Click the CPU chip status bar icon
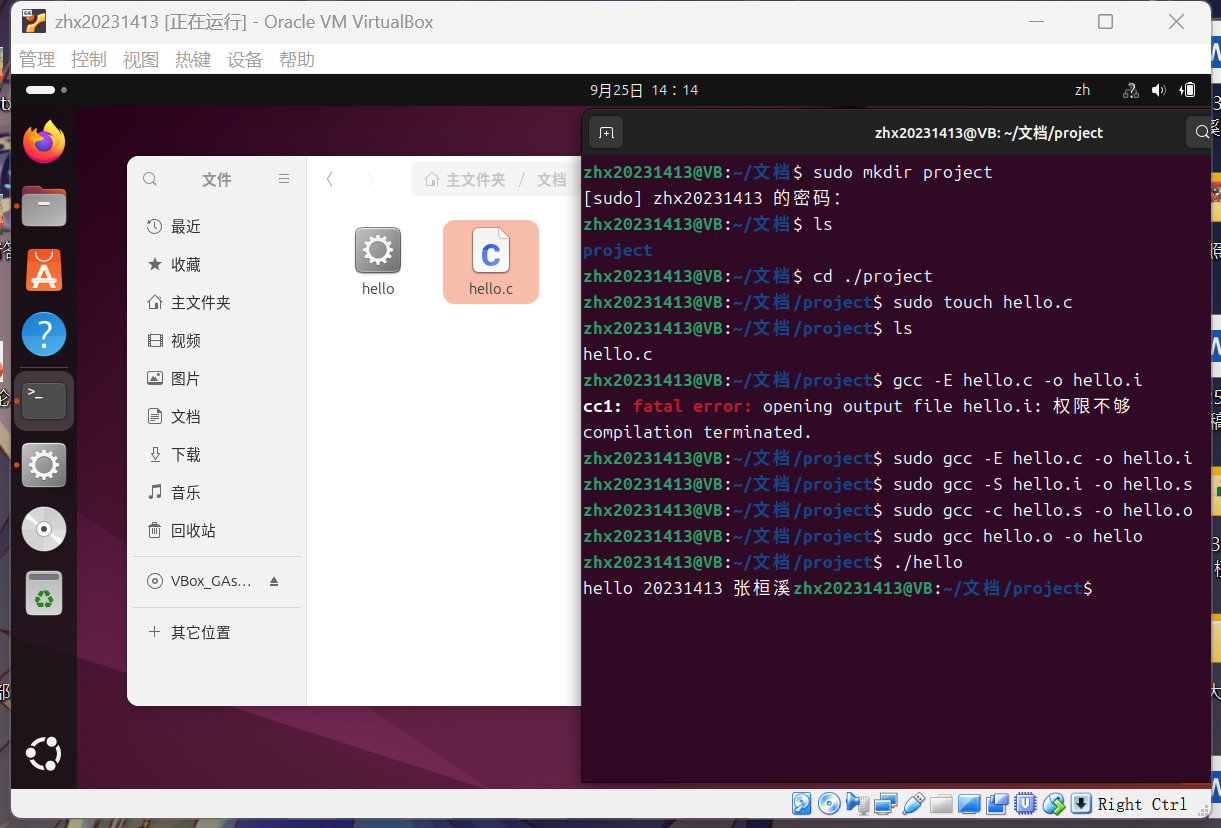1221x828 pixels. pos(1025,804)
